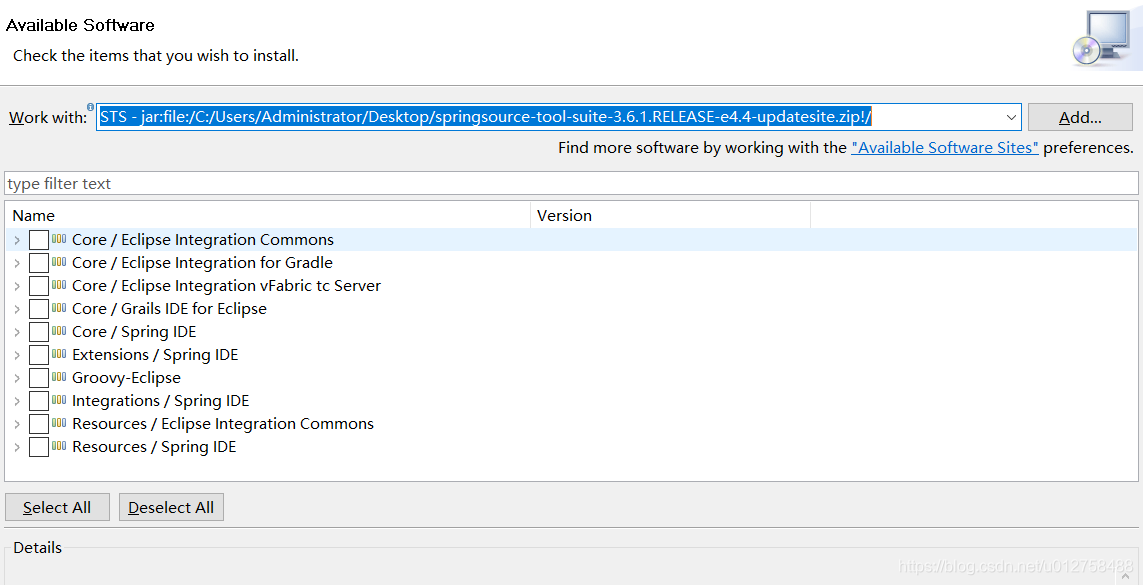
Task: Expand Core / Eclipse Integration for Gradle node
Action: pyautogui.click(x=17, y=263)
